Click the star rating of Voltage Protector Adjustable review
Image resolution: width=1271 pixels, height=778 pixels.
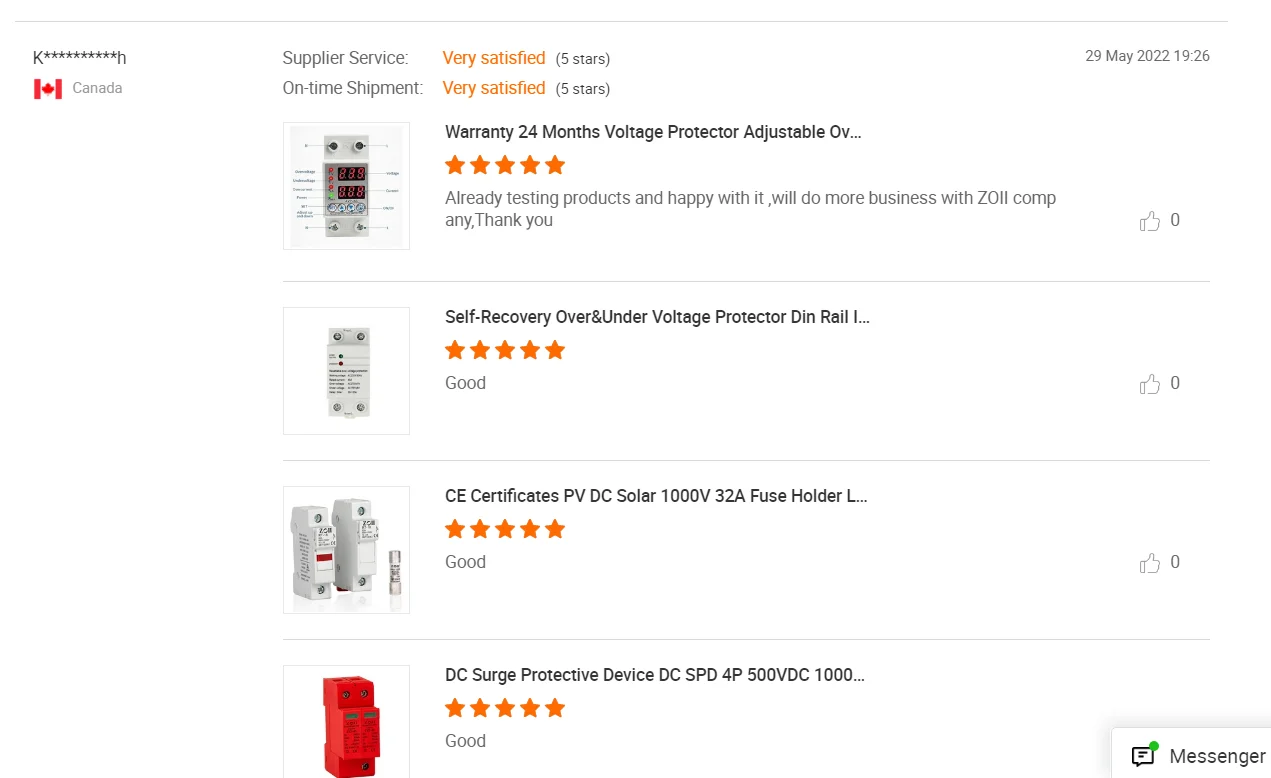[505, 165]
